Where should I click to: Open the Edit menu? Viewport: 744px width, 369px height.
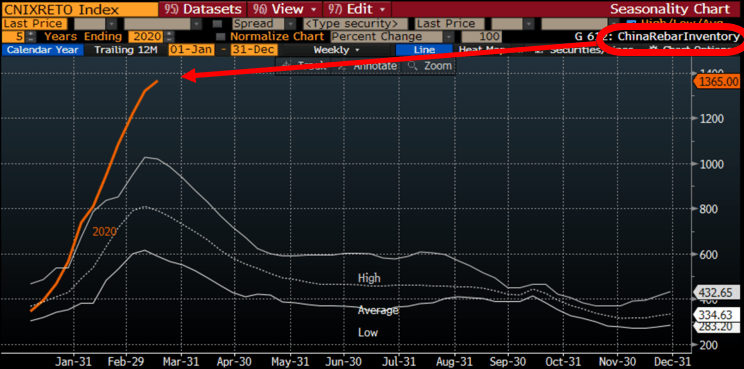[x=357, y=9]
